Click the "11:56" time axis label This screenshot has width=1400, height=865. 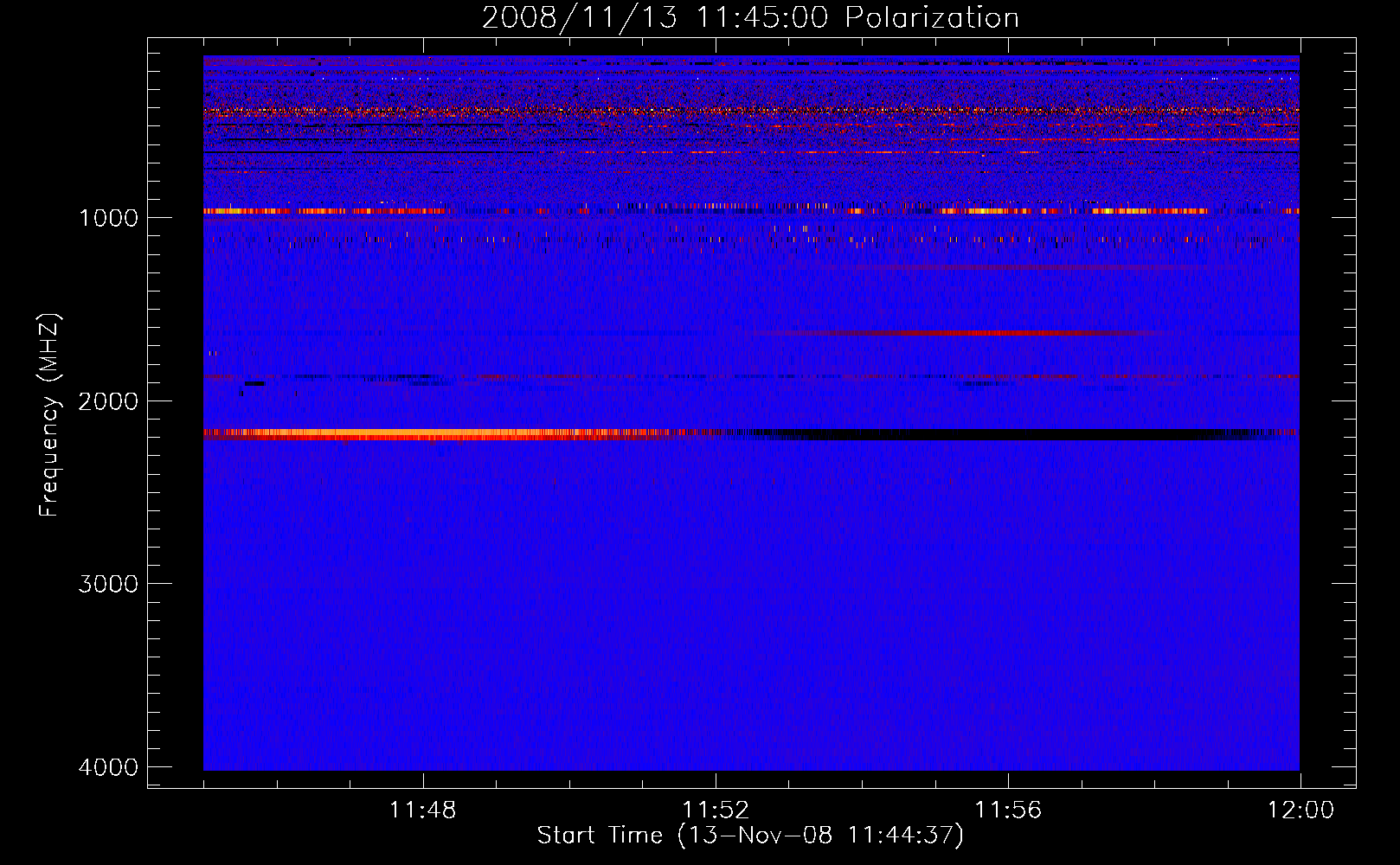1008,811
